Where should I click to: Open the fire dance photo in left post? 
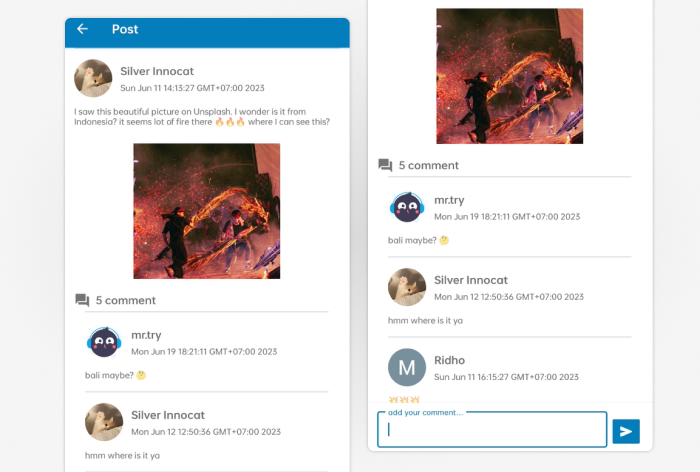[207, 211]
